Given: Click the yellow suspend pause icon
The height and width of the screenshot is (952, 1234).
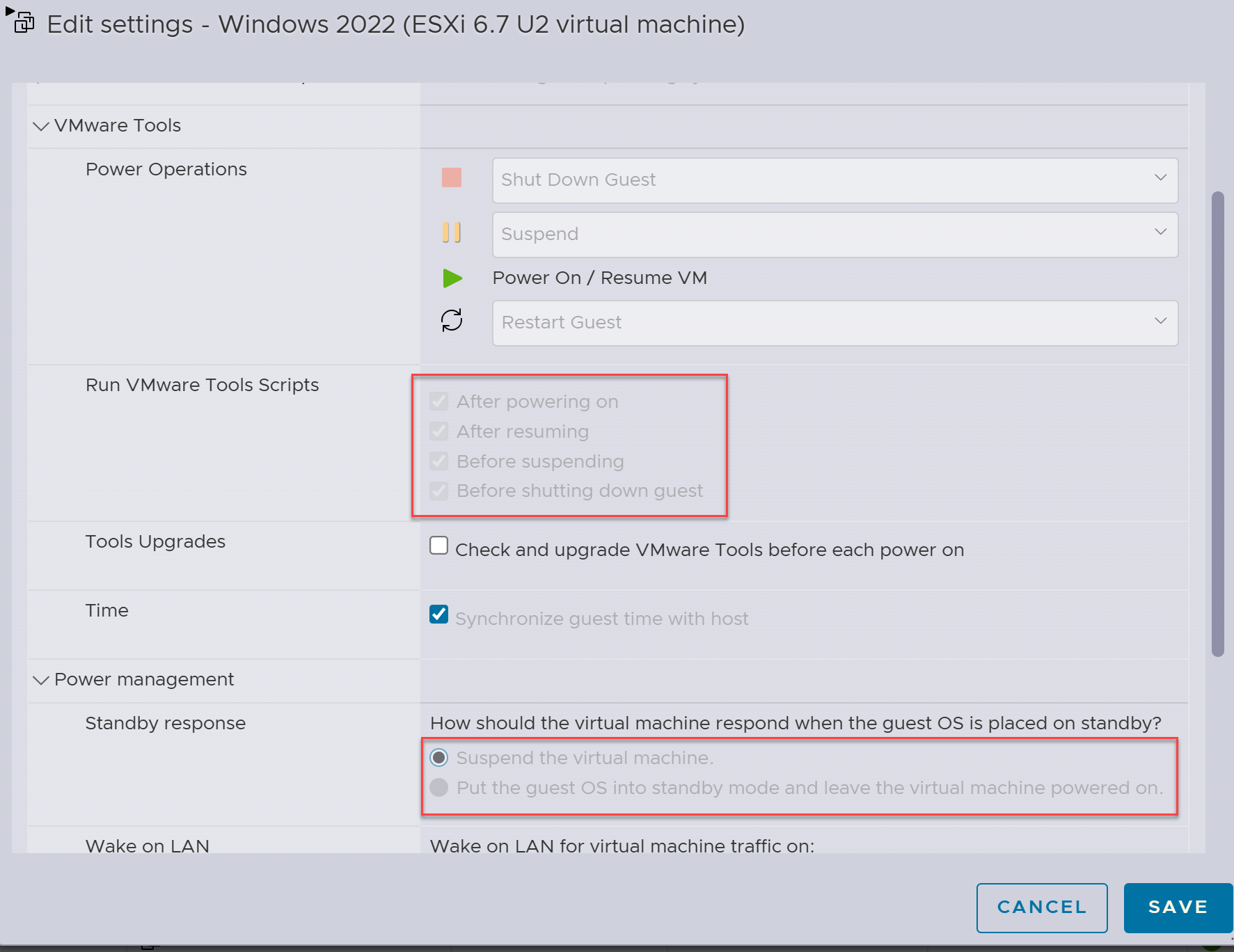Looking at the screenshot, I should (452, 232).
